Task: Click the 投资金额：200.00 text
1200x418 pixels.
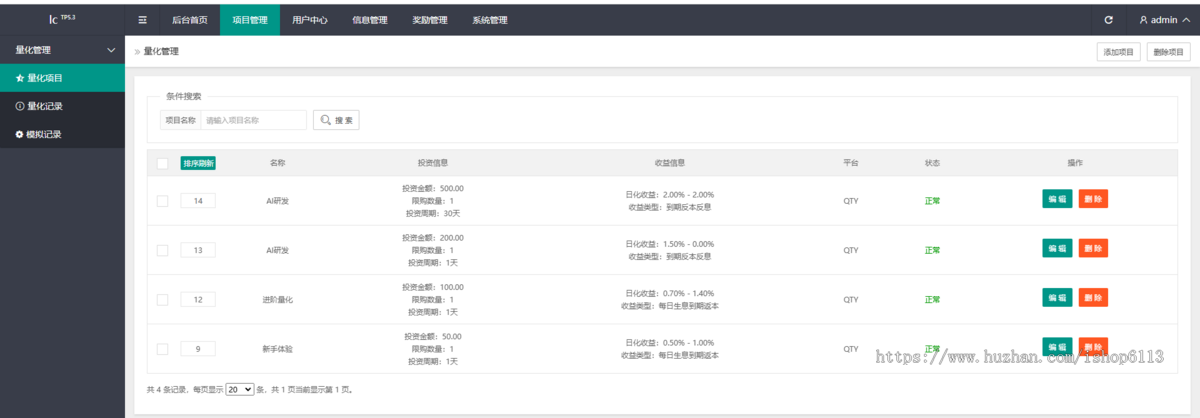Action: tap(432, 238)
